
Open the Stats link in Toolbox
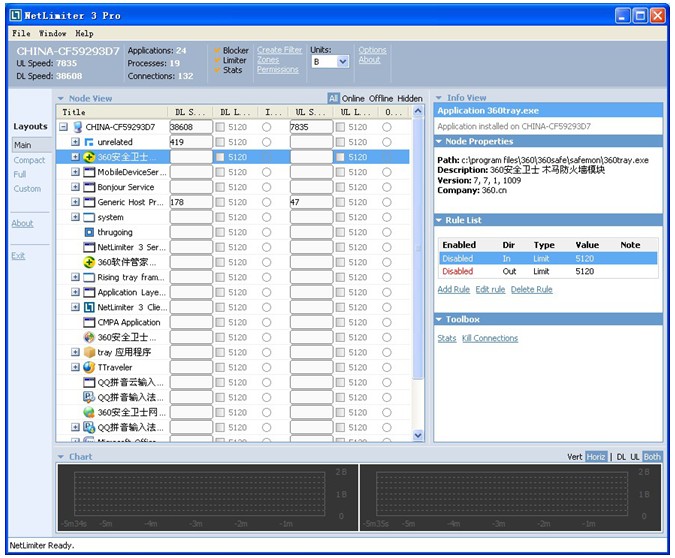coord(447,338)
